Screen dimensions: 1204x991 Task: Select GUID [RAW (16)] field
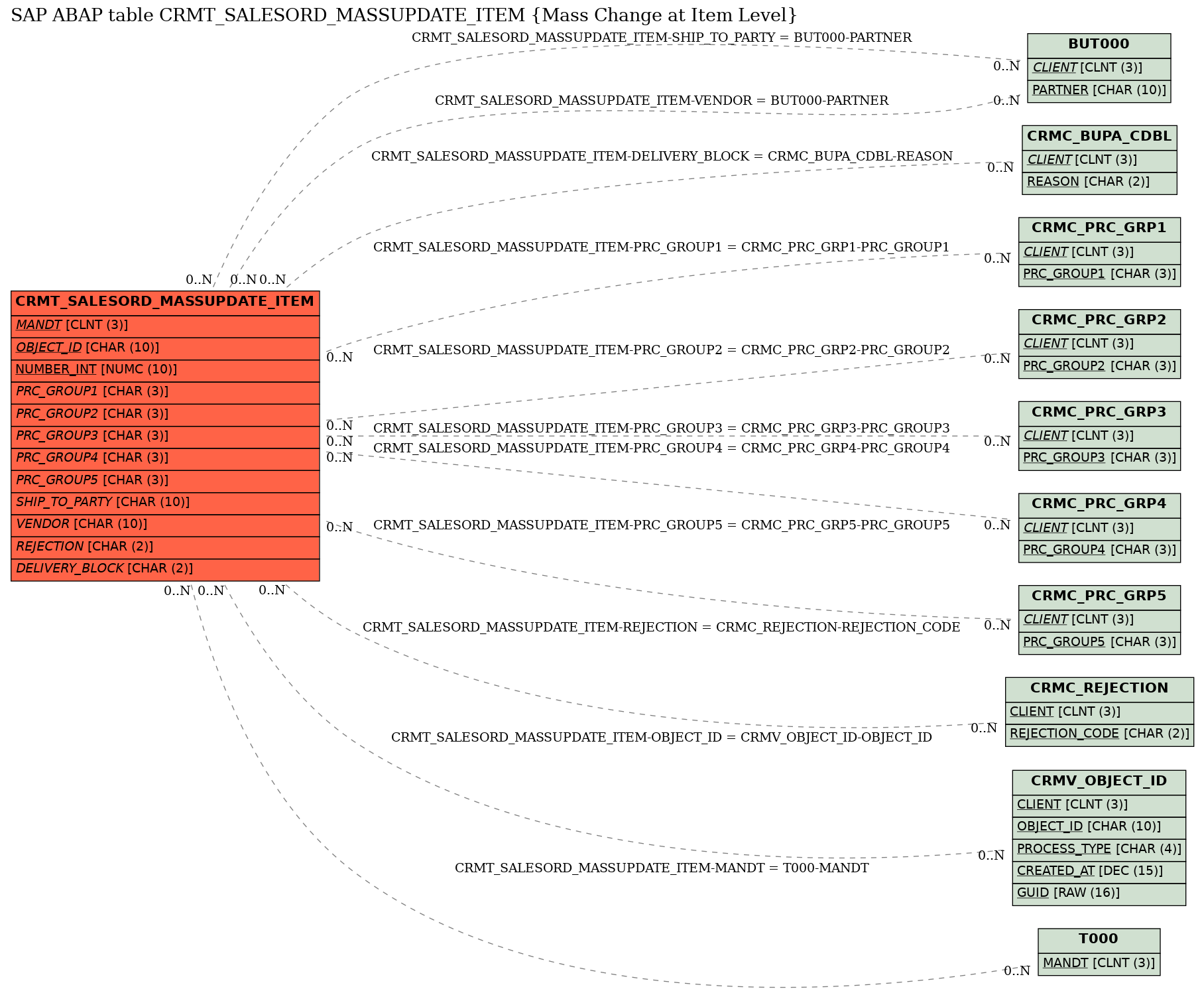[1099, 893]
